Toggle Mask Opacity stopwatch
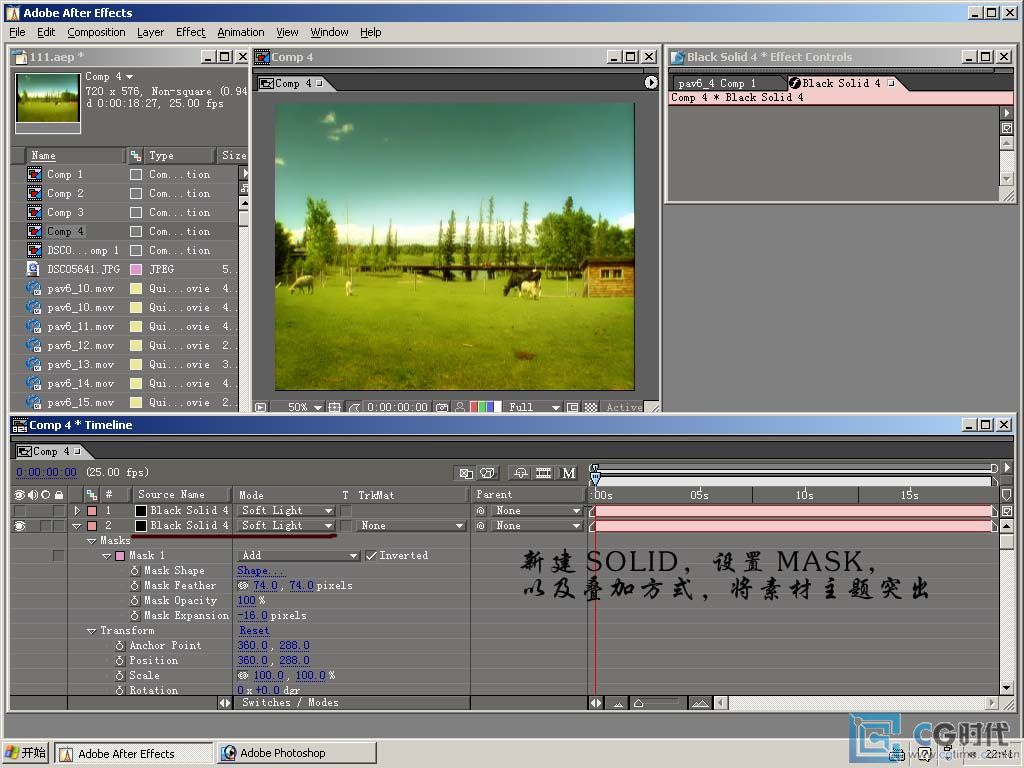 click(x=135, y=601)
